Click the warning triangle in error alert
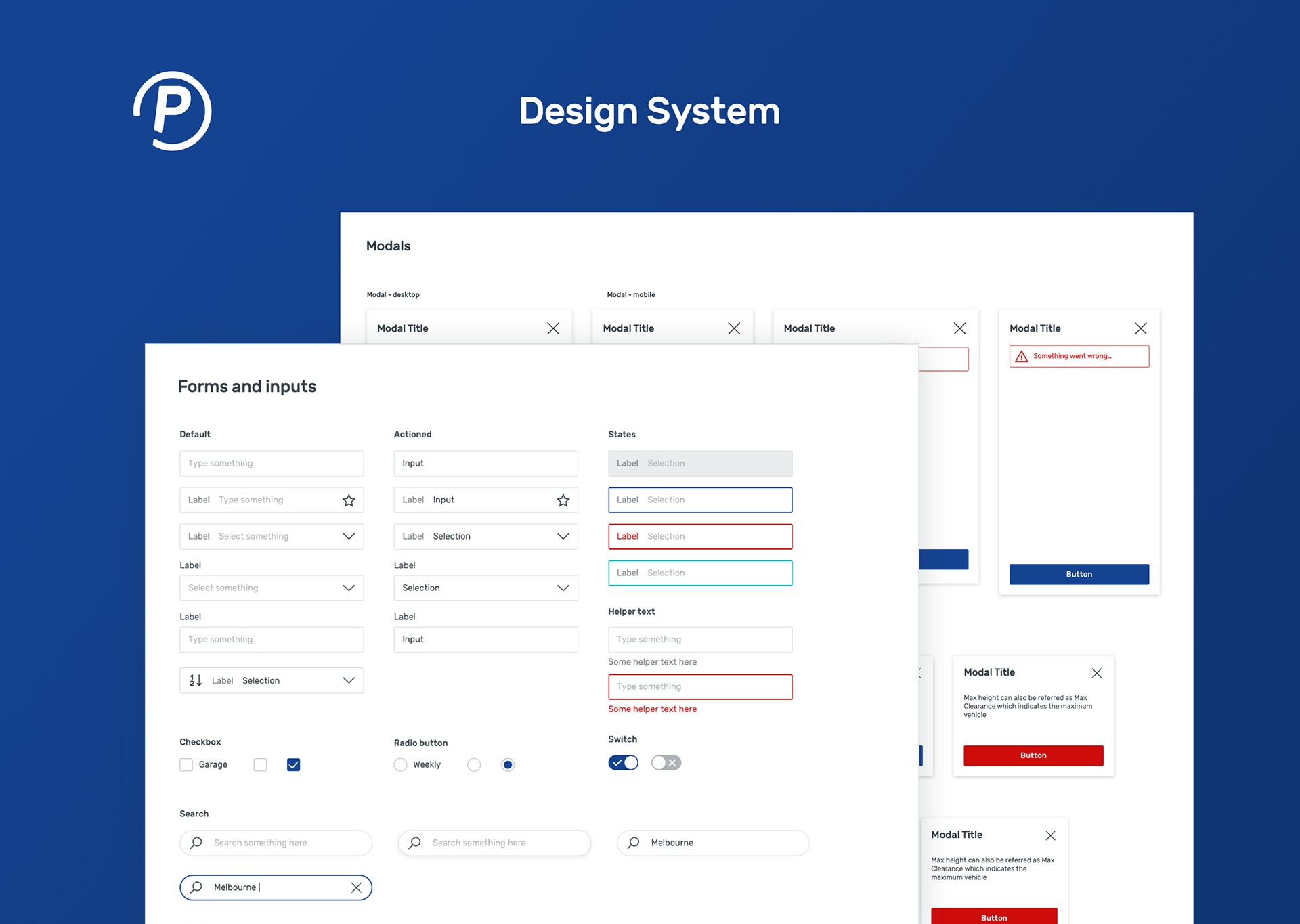The image size is (1300, 924). click(1022, 357)
